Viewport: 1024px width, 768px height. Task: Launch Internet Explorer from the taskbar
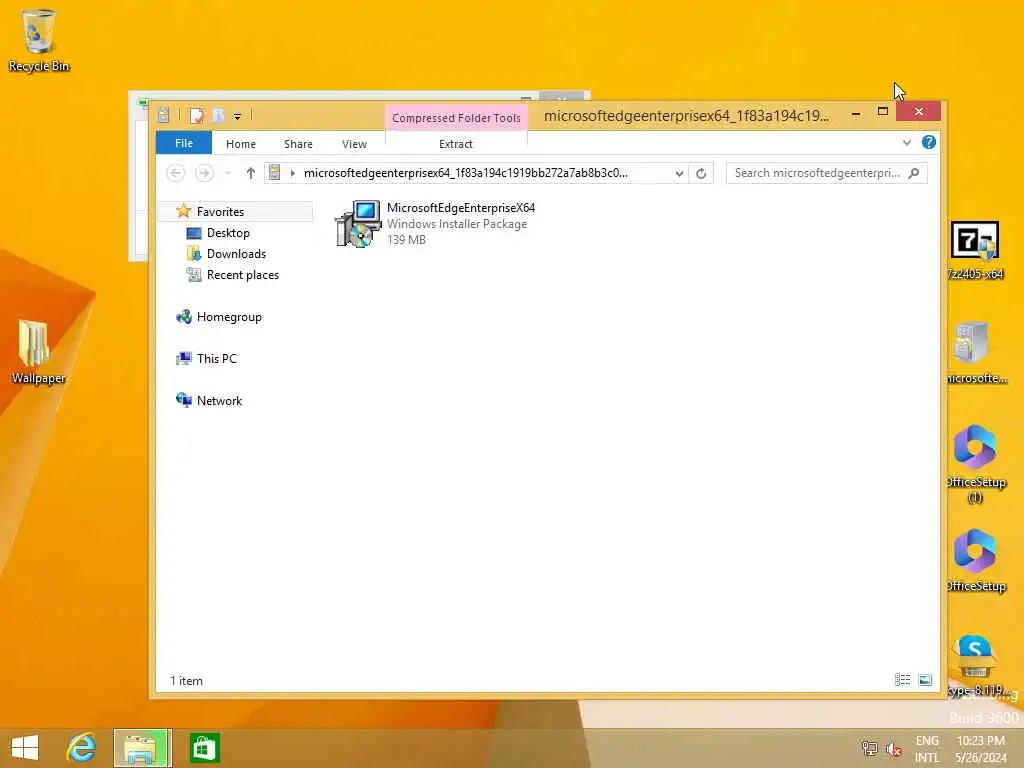(x=82, y=748)
